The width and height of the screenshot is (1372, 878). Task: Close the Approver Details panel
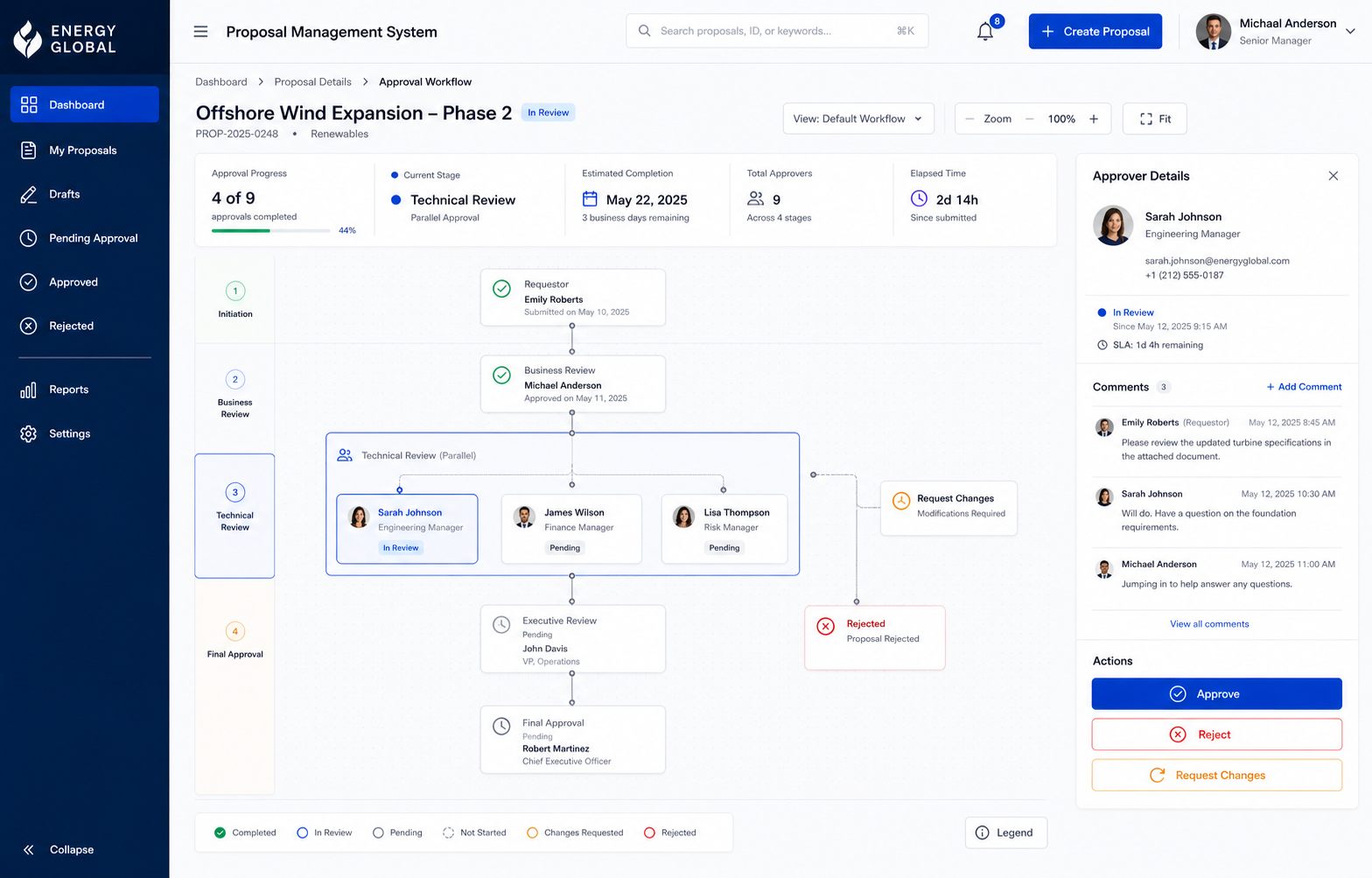(1333, 176)
